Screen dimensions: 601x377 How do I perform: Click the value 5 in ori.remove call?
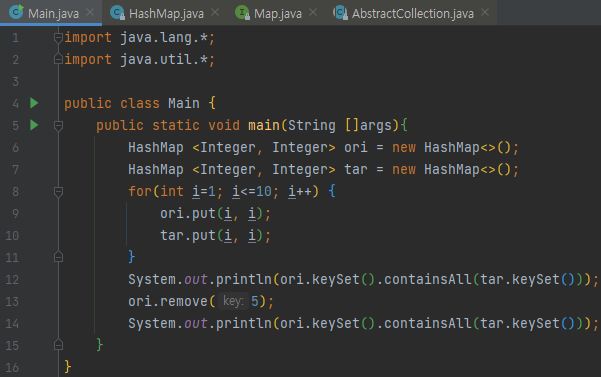click(255, 302)
